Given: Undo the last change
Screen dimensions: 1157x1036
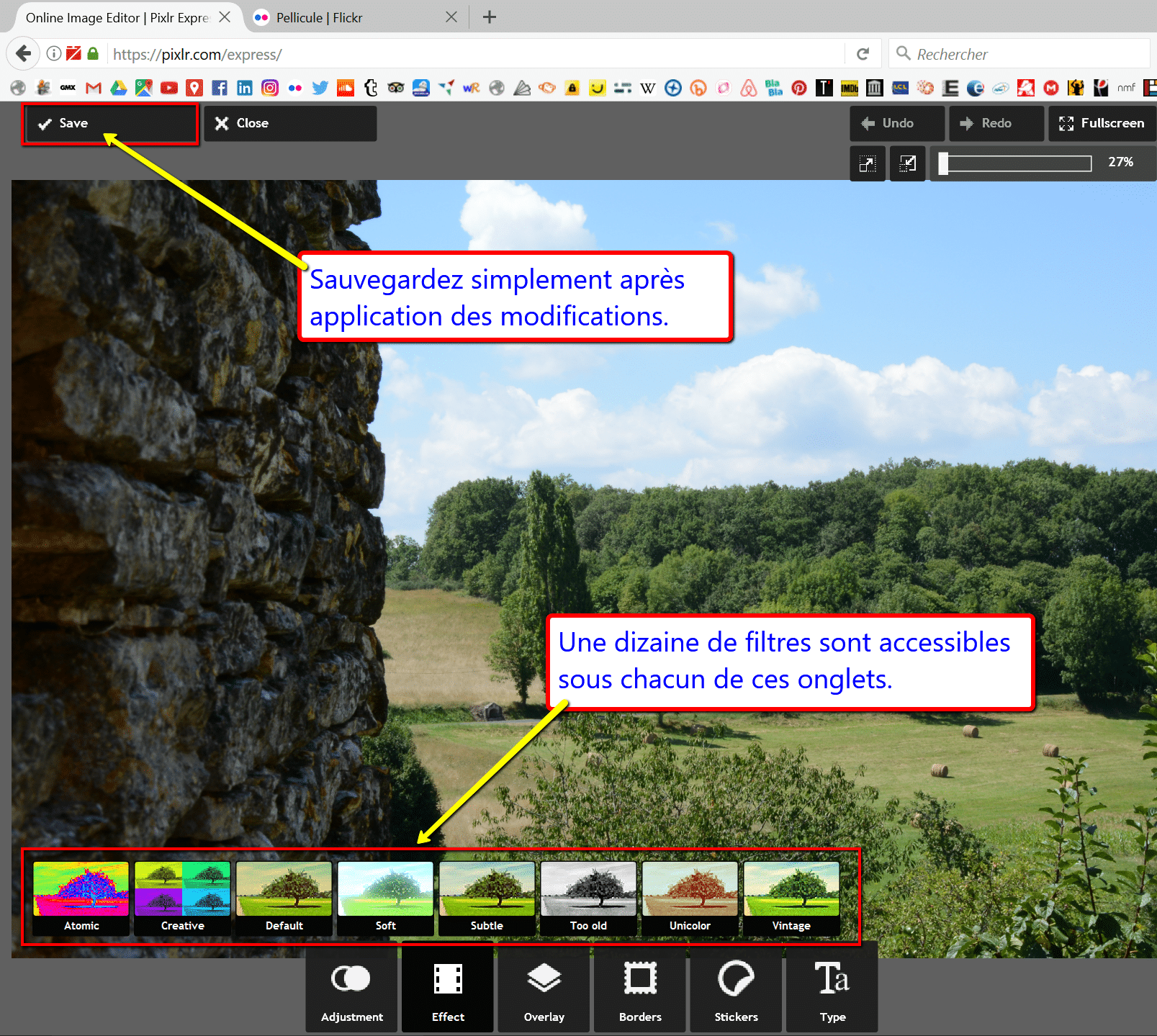Looking at the screenshot, I should [x=897, y=124].
